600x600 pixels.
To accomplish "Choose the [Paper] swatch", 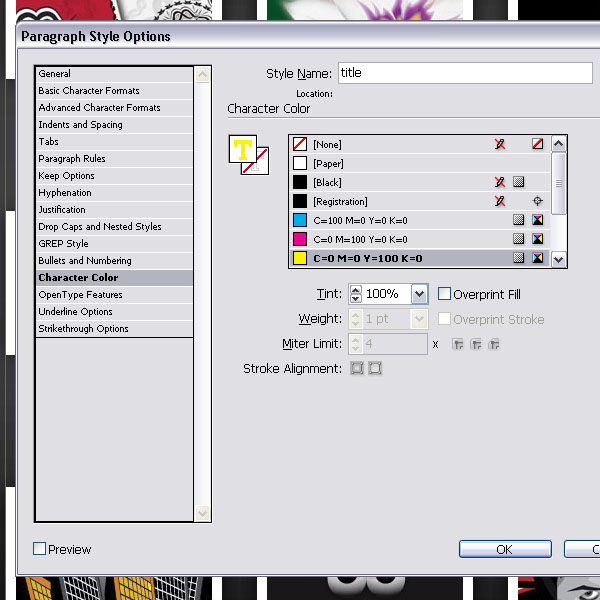I will click(420, 163).
